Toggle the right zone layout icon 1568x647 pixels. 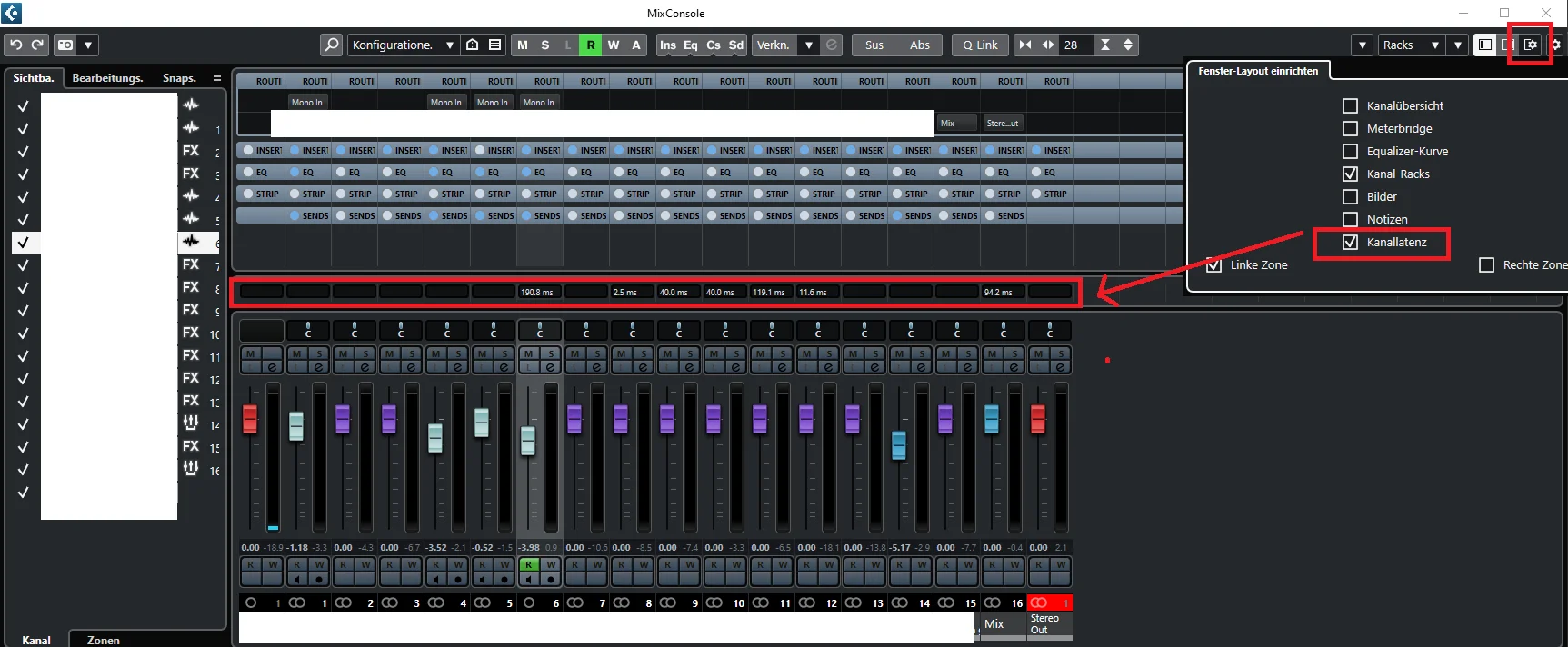pyautogui.click(x=1507, y=45)
